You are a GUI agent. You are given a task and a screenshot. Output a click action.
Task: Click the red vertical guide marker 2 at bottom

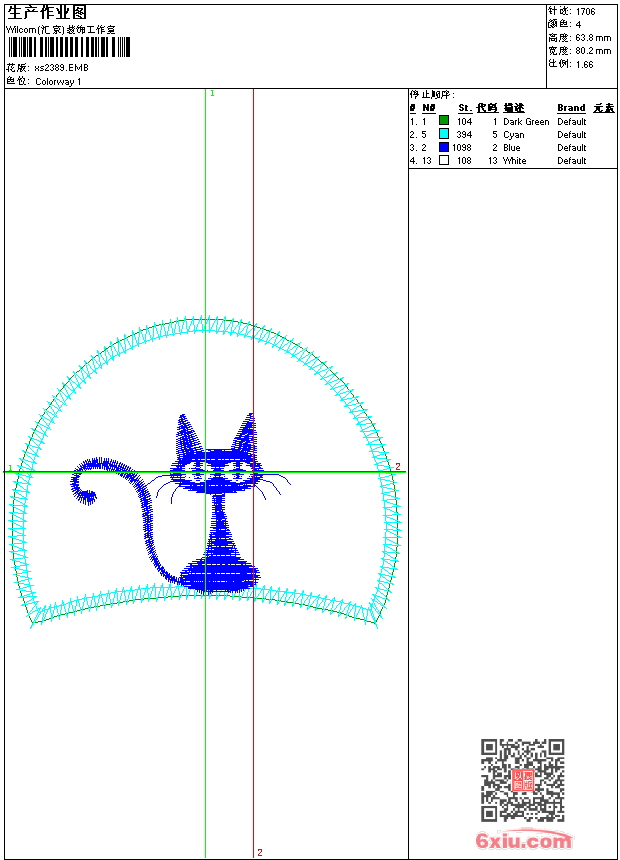(x=260, y=852)
